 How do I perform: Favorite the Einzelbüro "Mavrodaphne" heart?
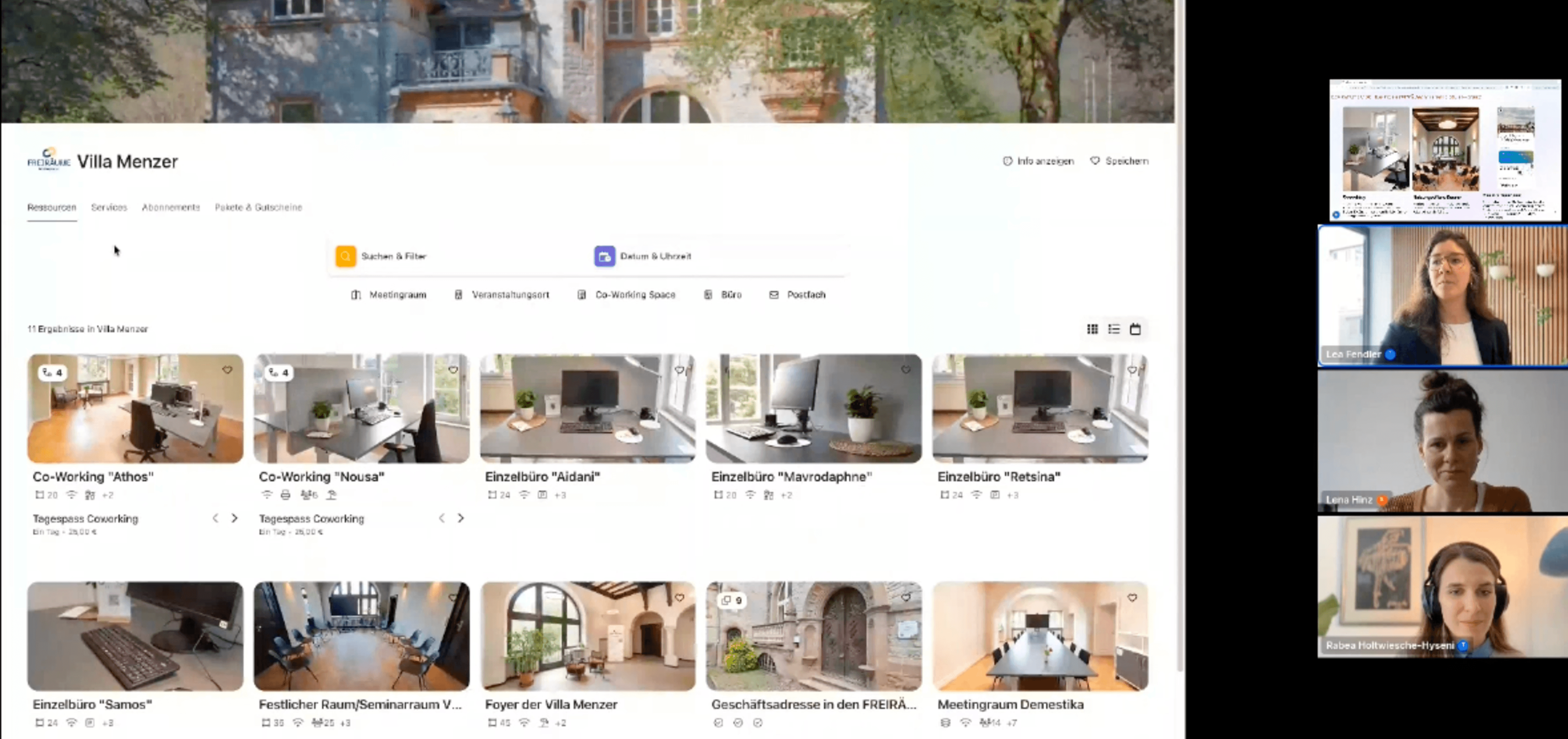pyautogui.click(x=906, y=370)
